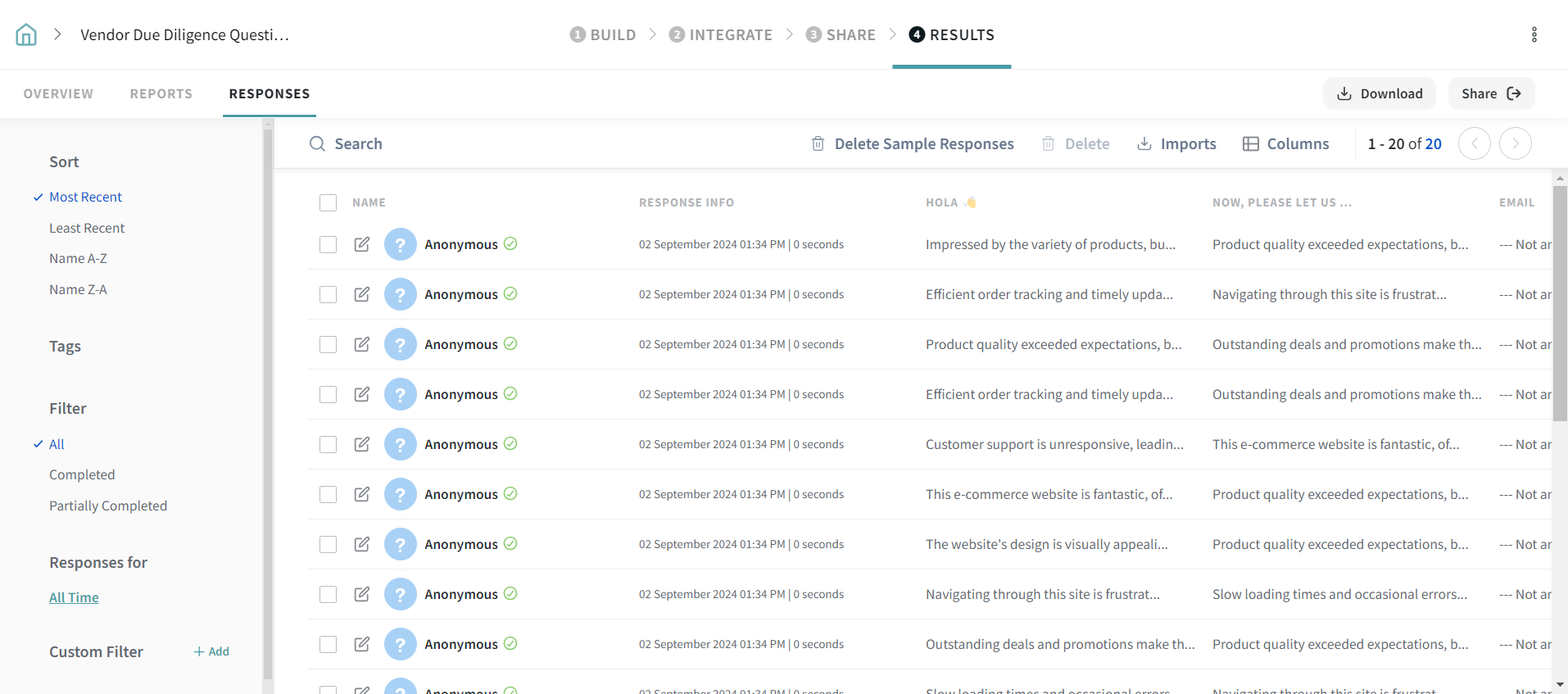This screenshot has height=694, width=1568.
Task: Check the box for the second response row
Action: pyautogui.click(x=328, y=294)
